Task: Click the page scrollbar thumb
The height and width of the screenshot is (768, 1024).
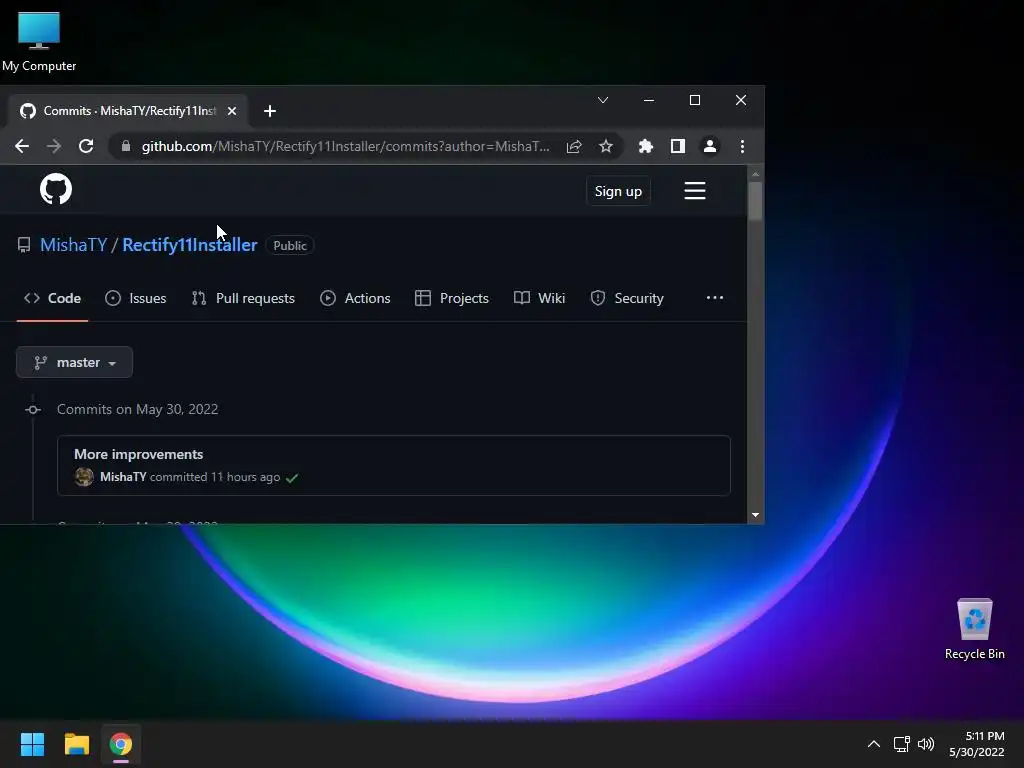Action: pos(755,201)
